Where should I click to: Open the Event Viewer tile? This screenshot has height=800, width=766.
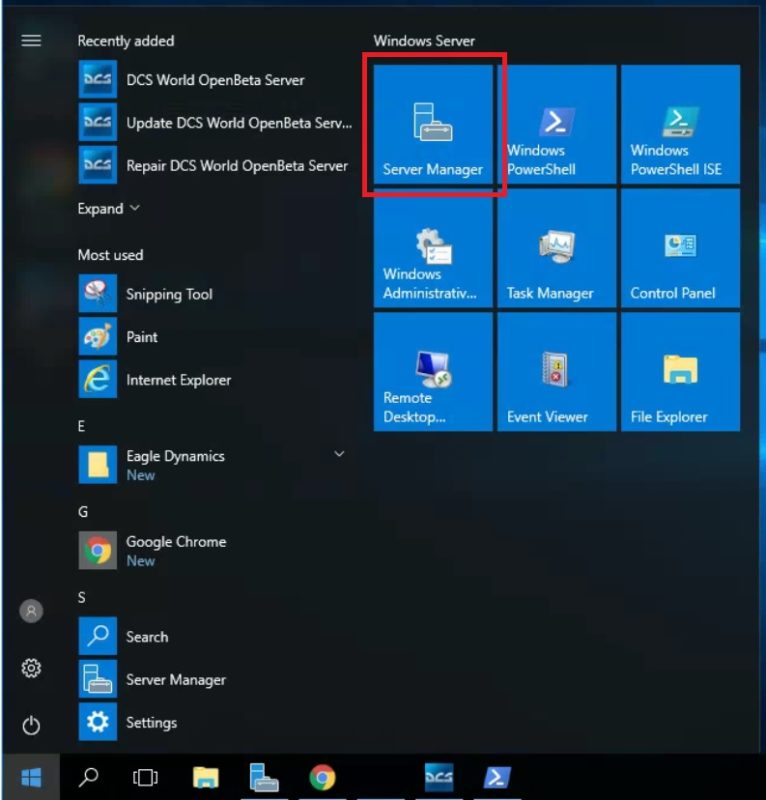pyautogui.click(x=556, y=371)
